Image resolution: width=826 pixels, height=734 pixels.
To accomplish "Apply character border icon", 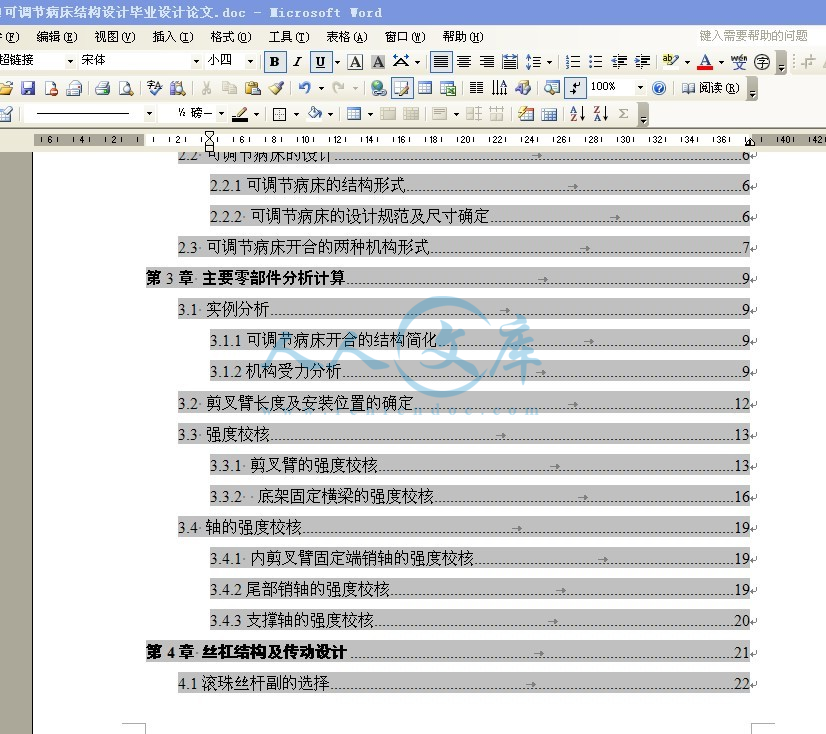I will (356, 62).
